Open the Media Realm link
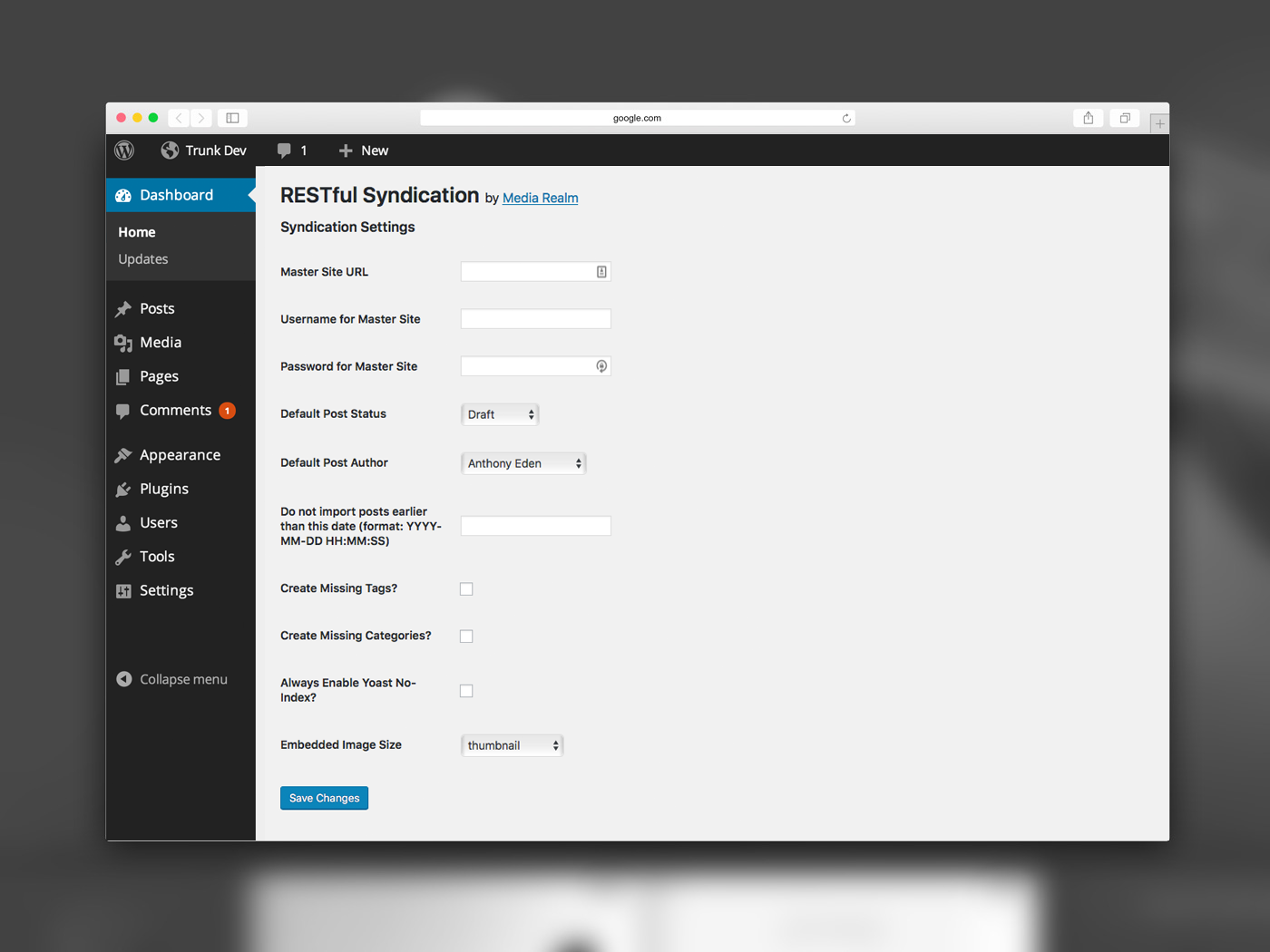 tap(540, 199)
